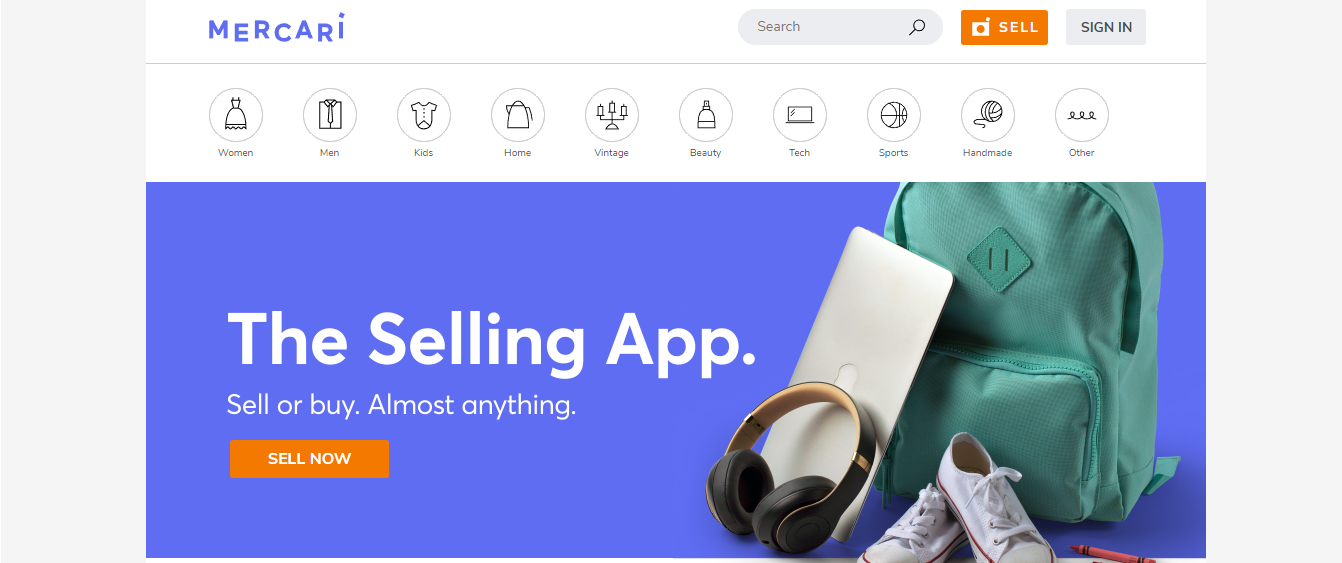
Task: Browse the Home kettle icon
Action: click(x=518, y=115)
